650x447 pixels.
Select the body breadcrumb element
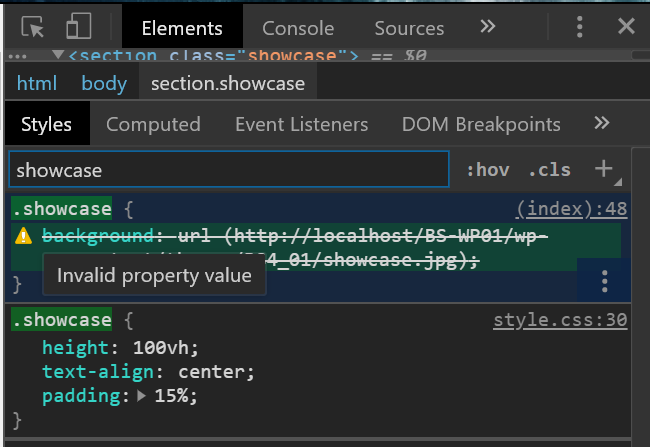click(104, 83)
